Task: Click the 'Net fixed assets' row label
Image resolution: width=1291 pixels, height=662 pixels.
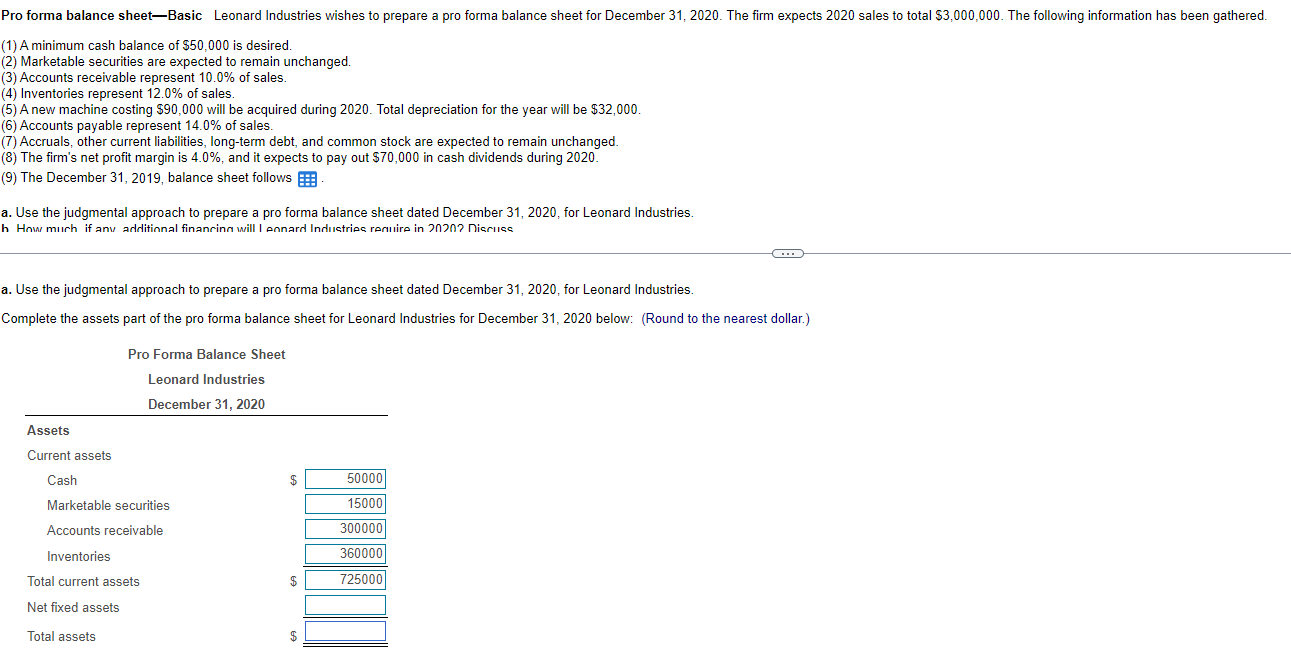Action: [73, 608]
